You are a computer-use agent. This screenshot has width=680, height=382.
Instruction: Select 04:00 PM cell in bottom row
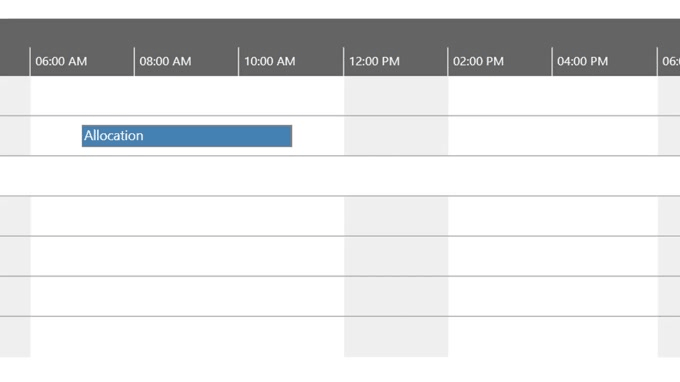[605, 337]
